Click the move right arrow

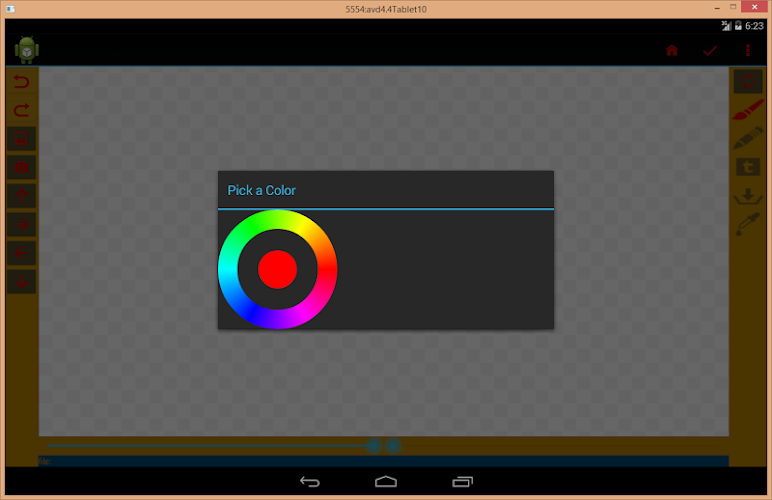point(21,224)
